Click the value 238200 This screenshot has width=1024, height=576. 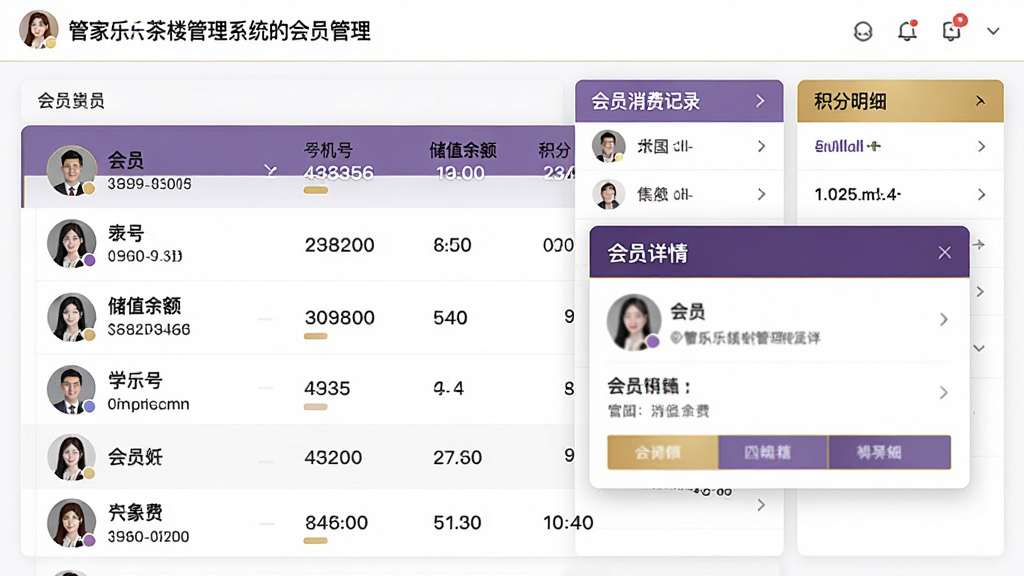pyautogui.click(x=340, y=245)
